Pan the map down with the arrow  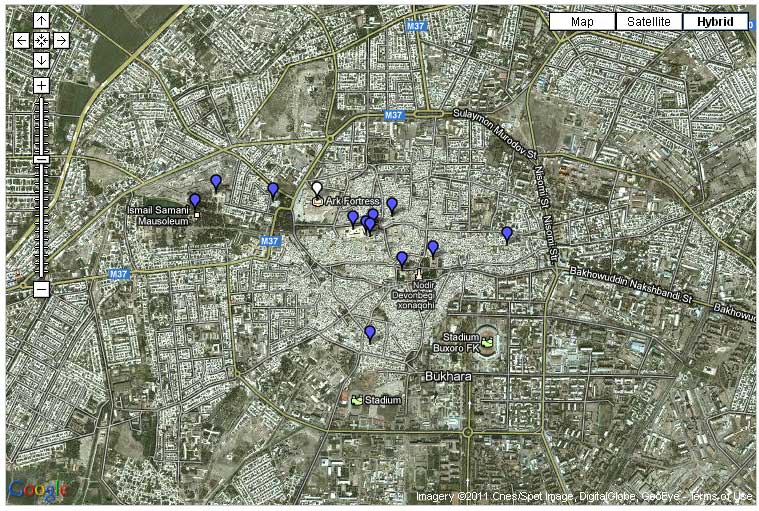tap(41, 61)
